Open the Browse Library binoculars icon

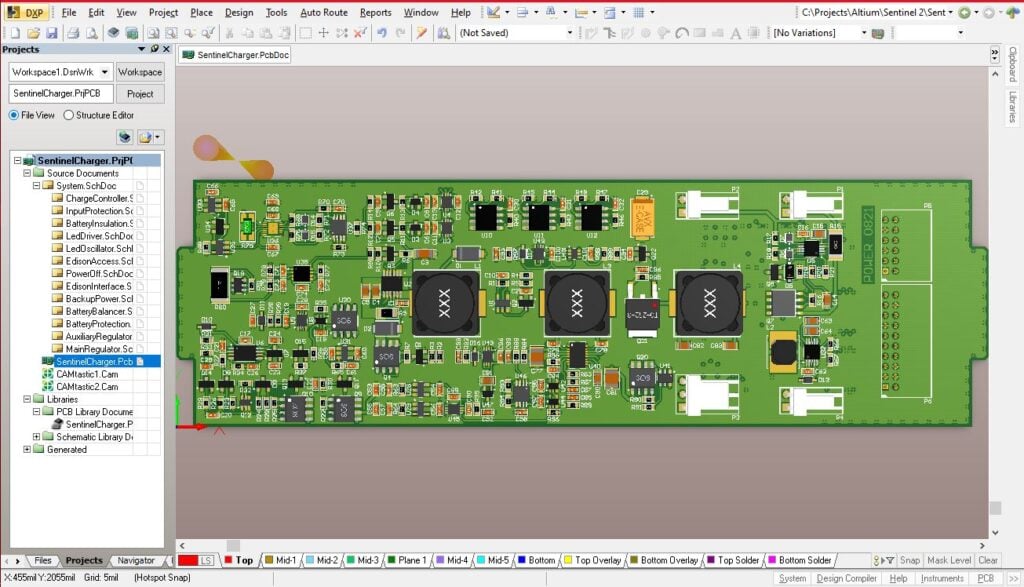[x=443, y=33]
